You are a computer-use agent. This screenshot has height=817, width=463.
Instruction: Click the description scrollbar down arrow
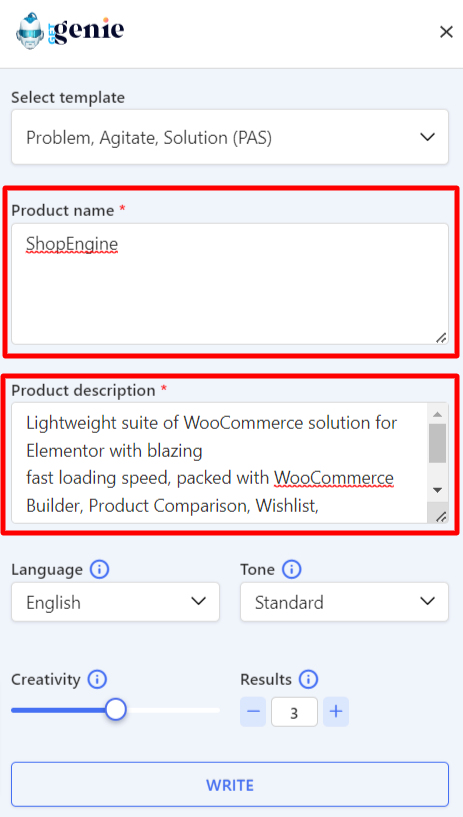click(x=437, y=490)
